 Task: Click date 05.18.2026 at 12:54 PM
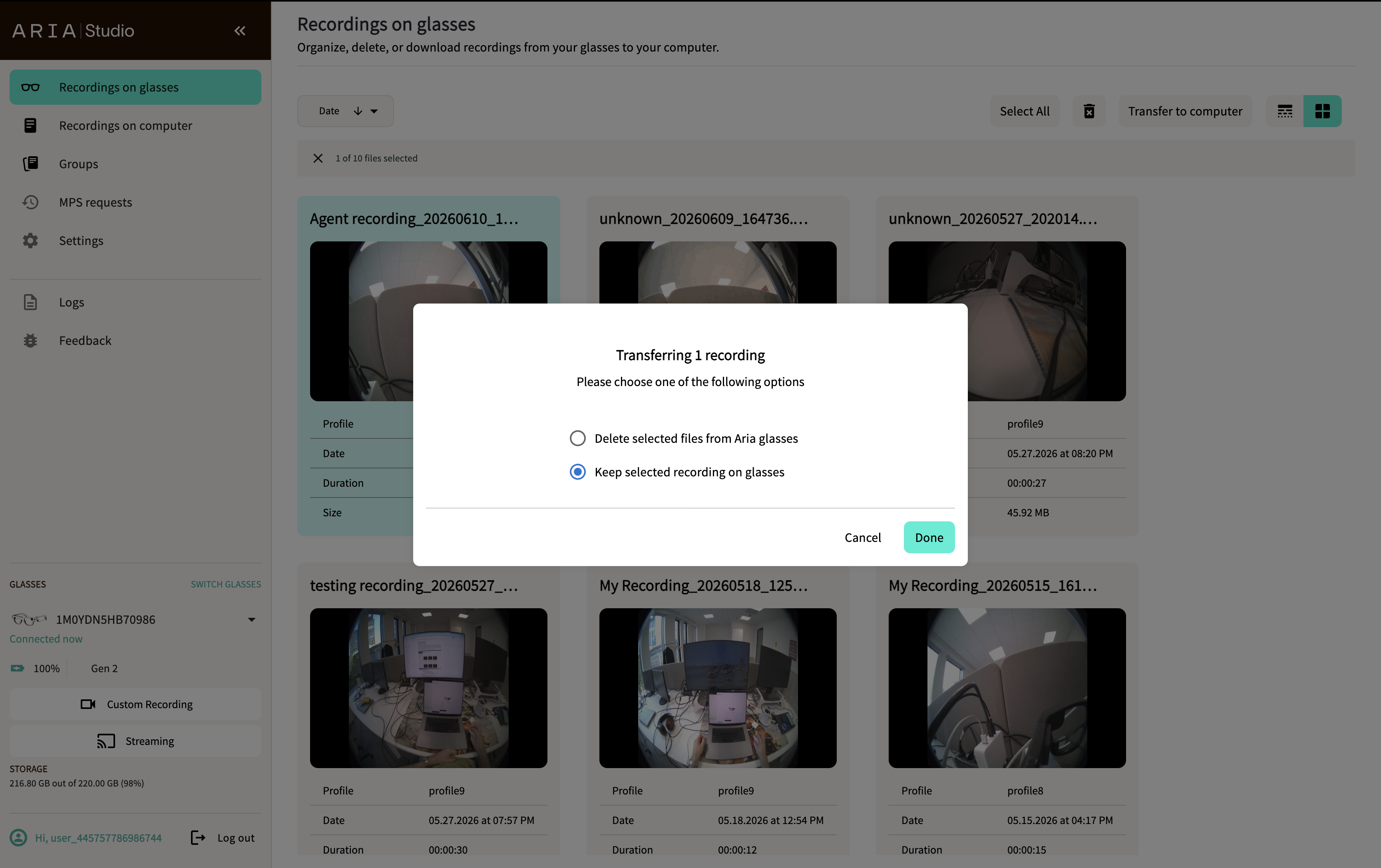pyautogui.click(x=770, y=820)
